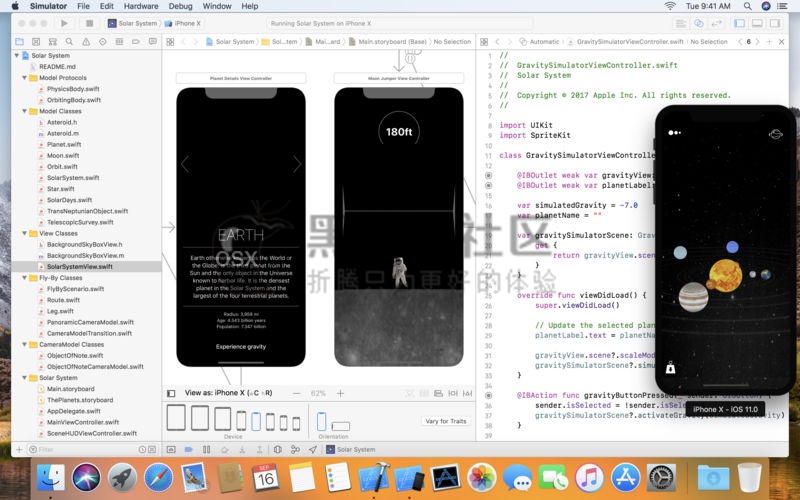This screenshot has height=500, width=800.
Task: Tap the Jupiter planet in simulator
Action: pos(693,296)
